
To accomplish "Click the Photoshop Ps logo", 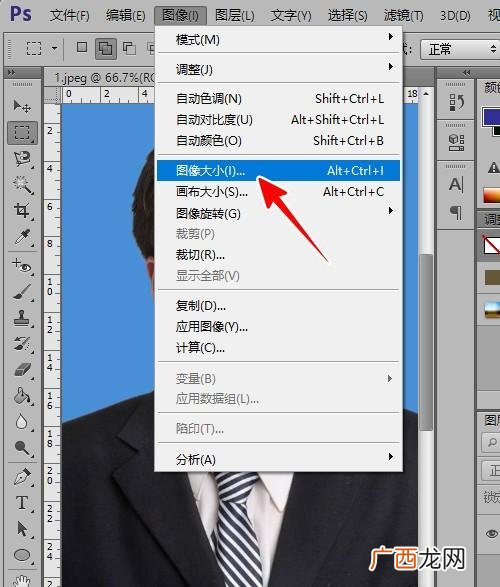I will (x=20, y=14).
